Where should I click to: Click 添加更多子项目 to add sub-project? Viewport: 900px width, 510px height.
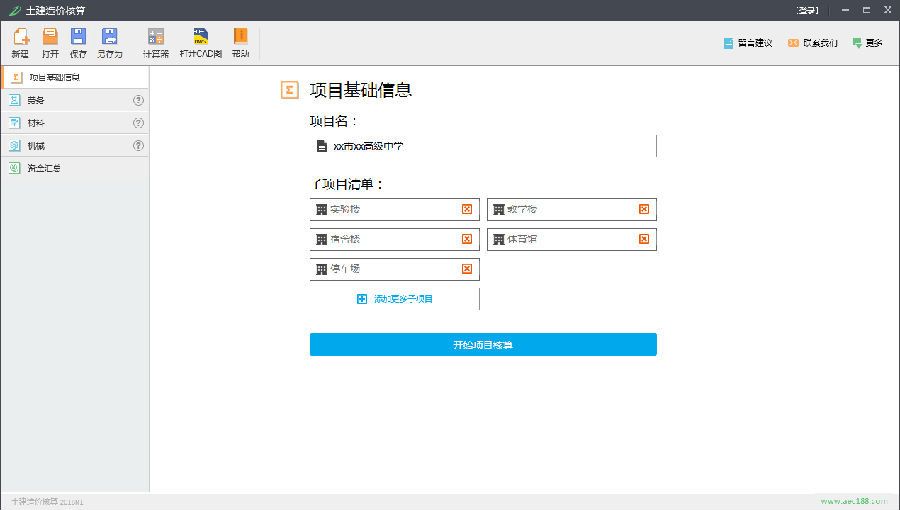point(395,299)
